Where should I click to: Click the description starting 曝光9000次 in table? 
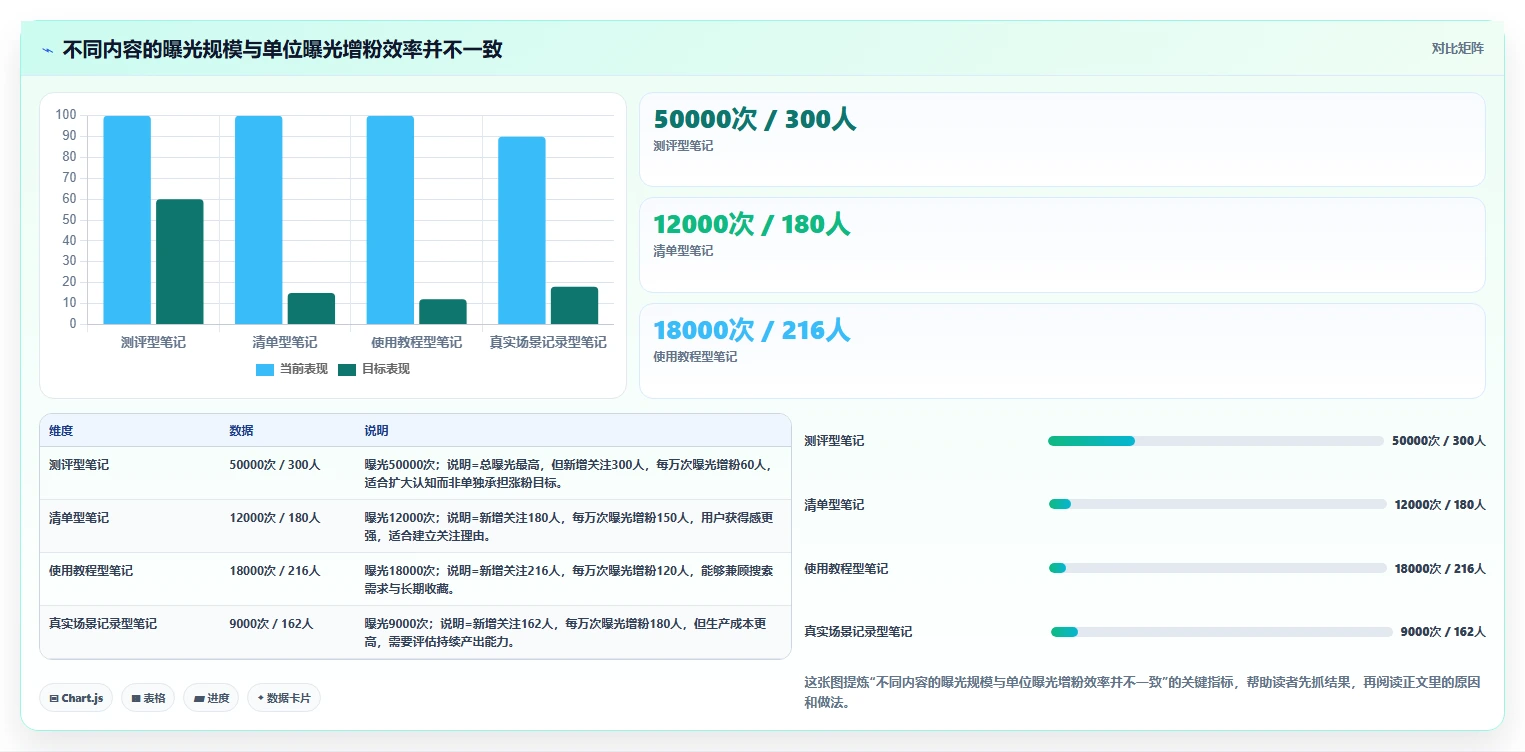566,632
